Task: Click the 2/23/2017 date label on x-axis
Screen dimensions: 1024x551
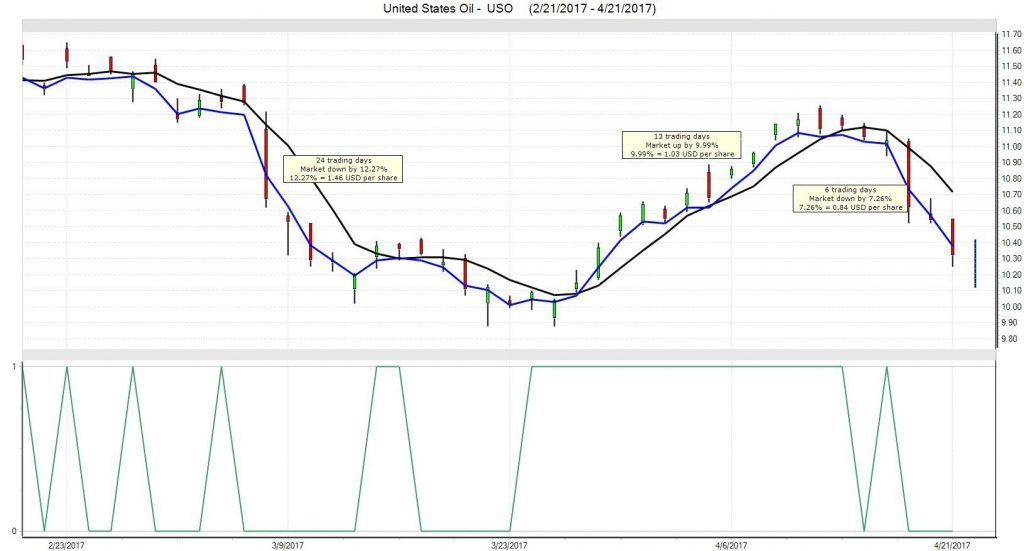Action: (66, 545)
